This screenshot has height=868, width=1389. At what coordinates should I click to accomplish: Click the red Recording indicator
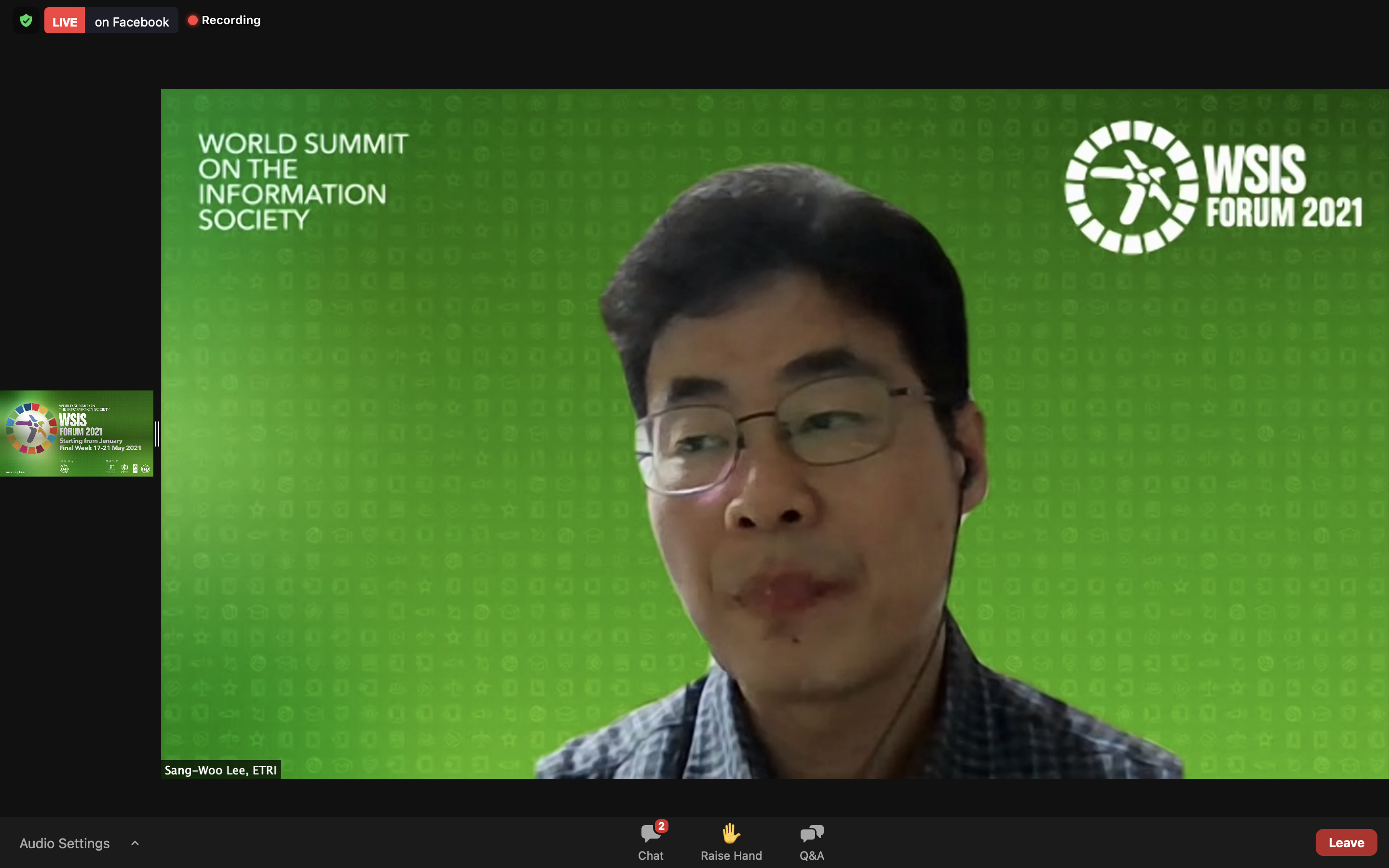pyautogui.click(x=224, y=21)
